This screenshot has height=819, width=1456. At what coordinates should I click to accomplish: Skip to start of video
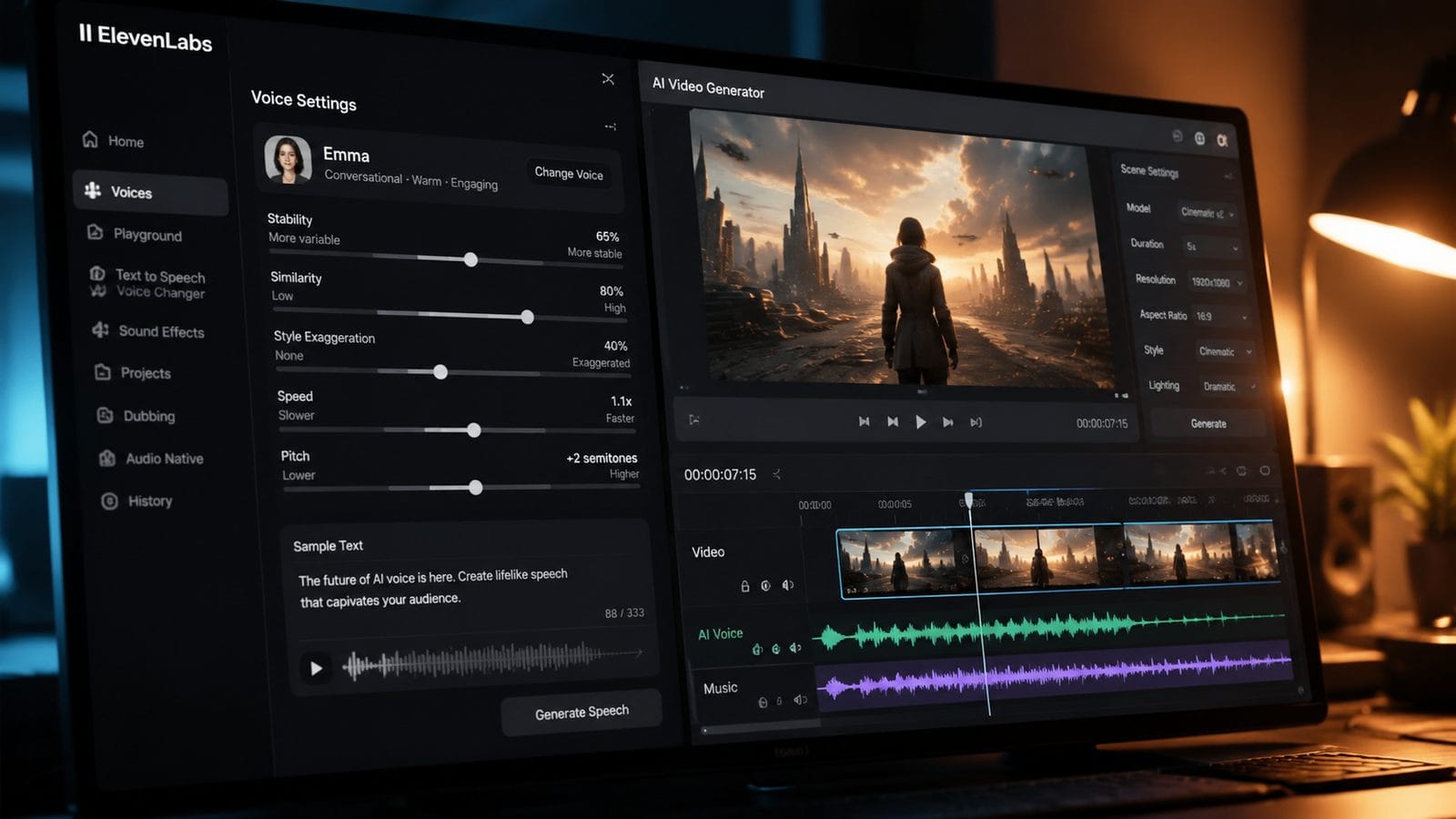coord(864,421)
